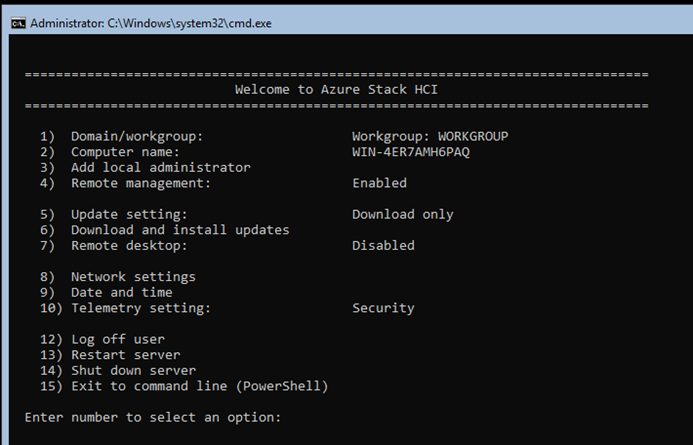
Task: Select the Date and time option
Action: click(x=121, y=292)
